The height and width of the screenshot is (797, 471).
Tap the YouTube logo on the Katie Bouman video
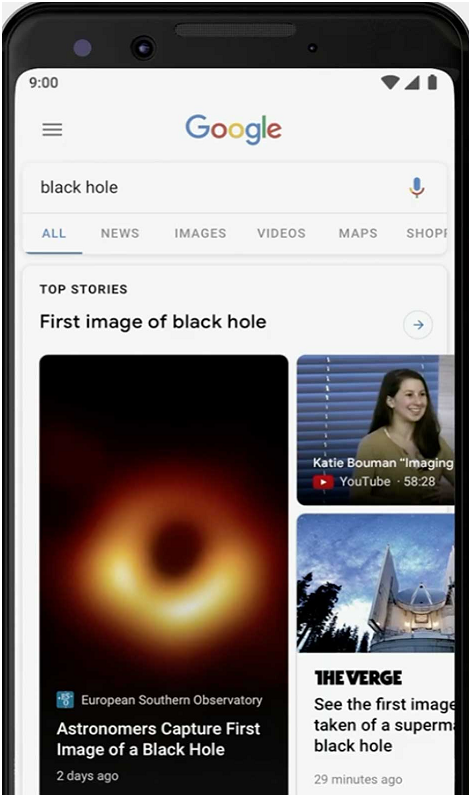coord(323,481)
